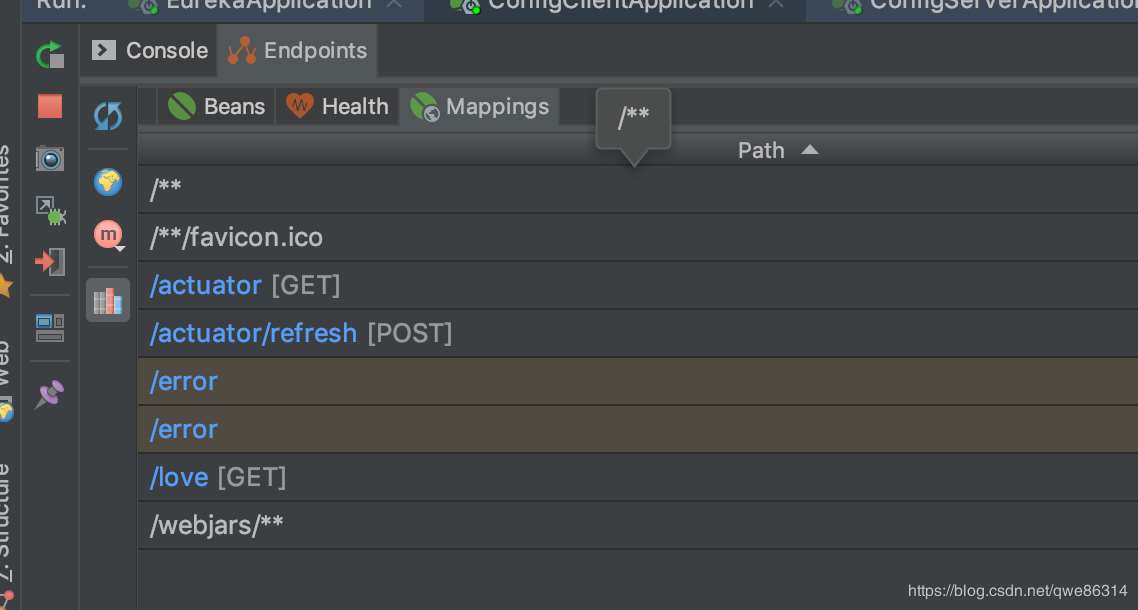
Task: Open the 'm' request method dropdown
Action: tap(108, 234)
